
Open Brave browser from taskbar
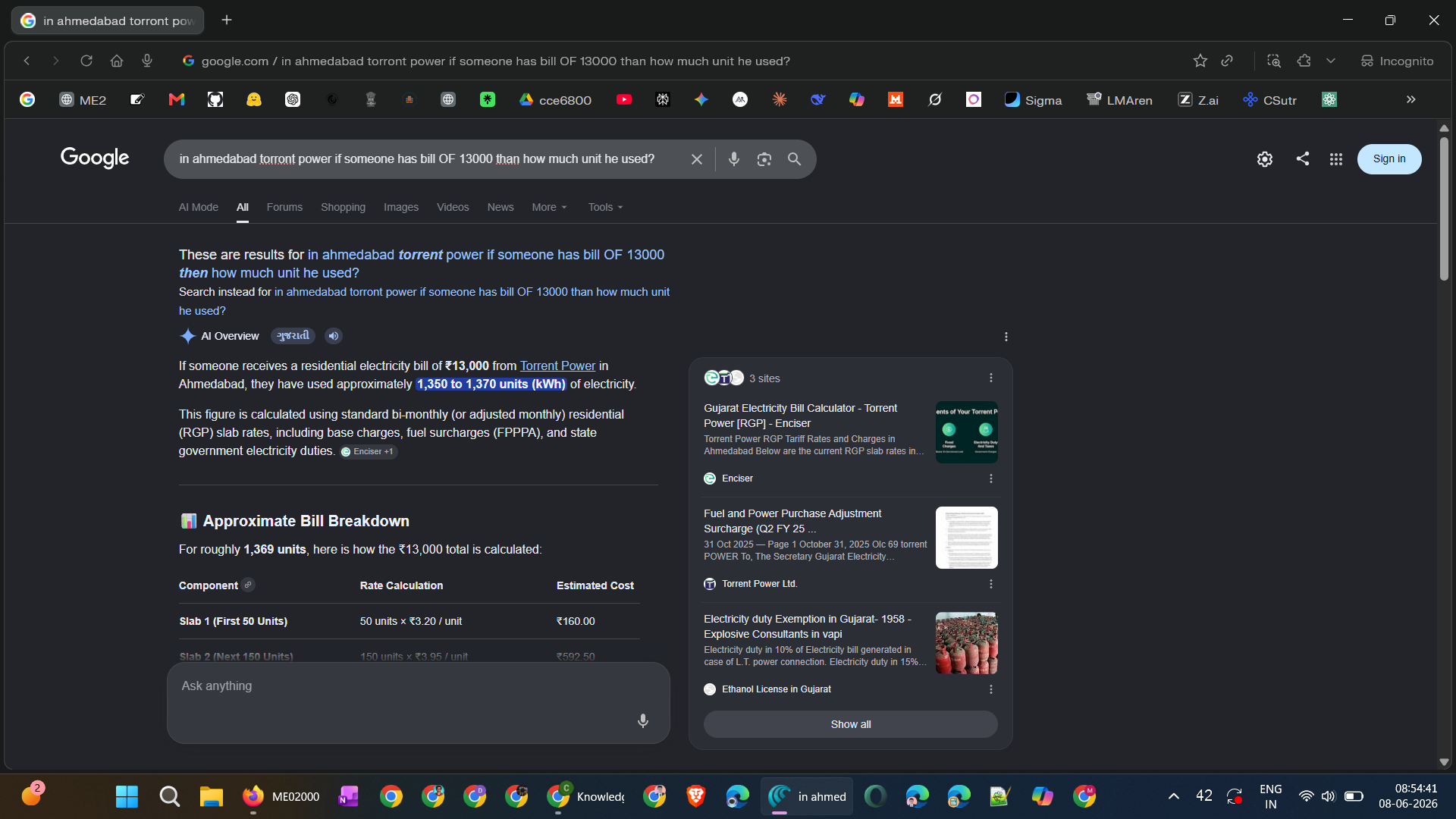695,796
